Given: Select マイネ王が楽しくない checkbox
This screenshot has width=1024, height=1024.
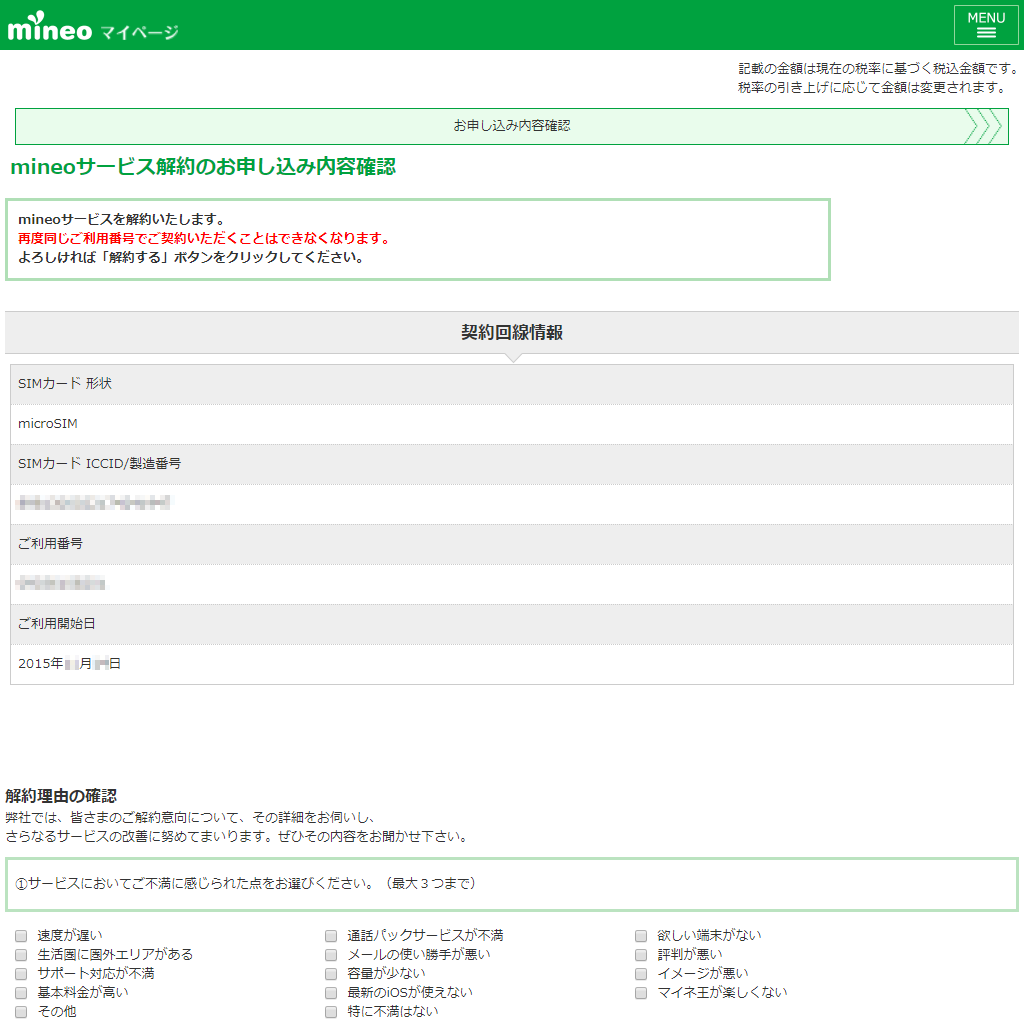Looking at the screenshot, I should pos(641,993).
